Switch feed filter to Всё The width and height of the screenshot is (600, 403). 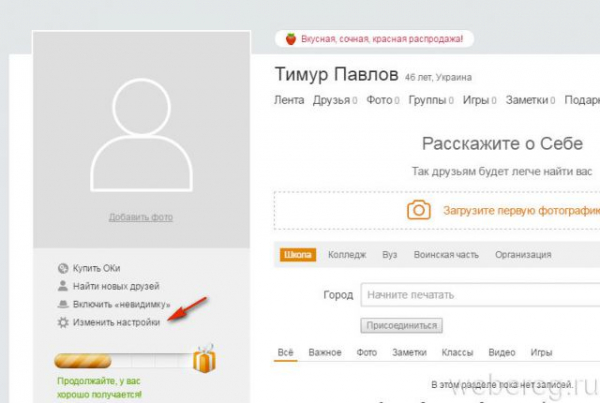click(x=285, y=352)
